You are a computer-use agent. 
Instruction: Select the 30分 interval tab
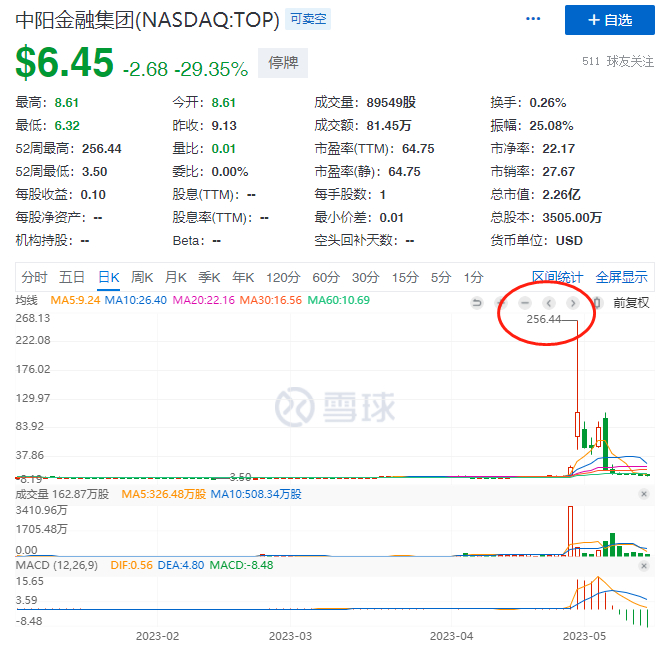click(x=365, y=277)
